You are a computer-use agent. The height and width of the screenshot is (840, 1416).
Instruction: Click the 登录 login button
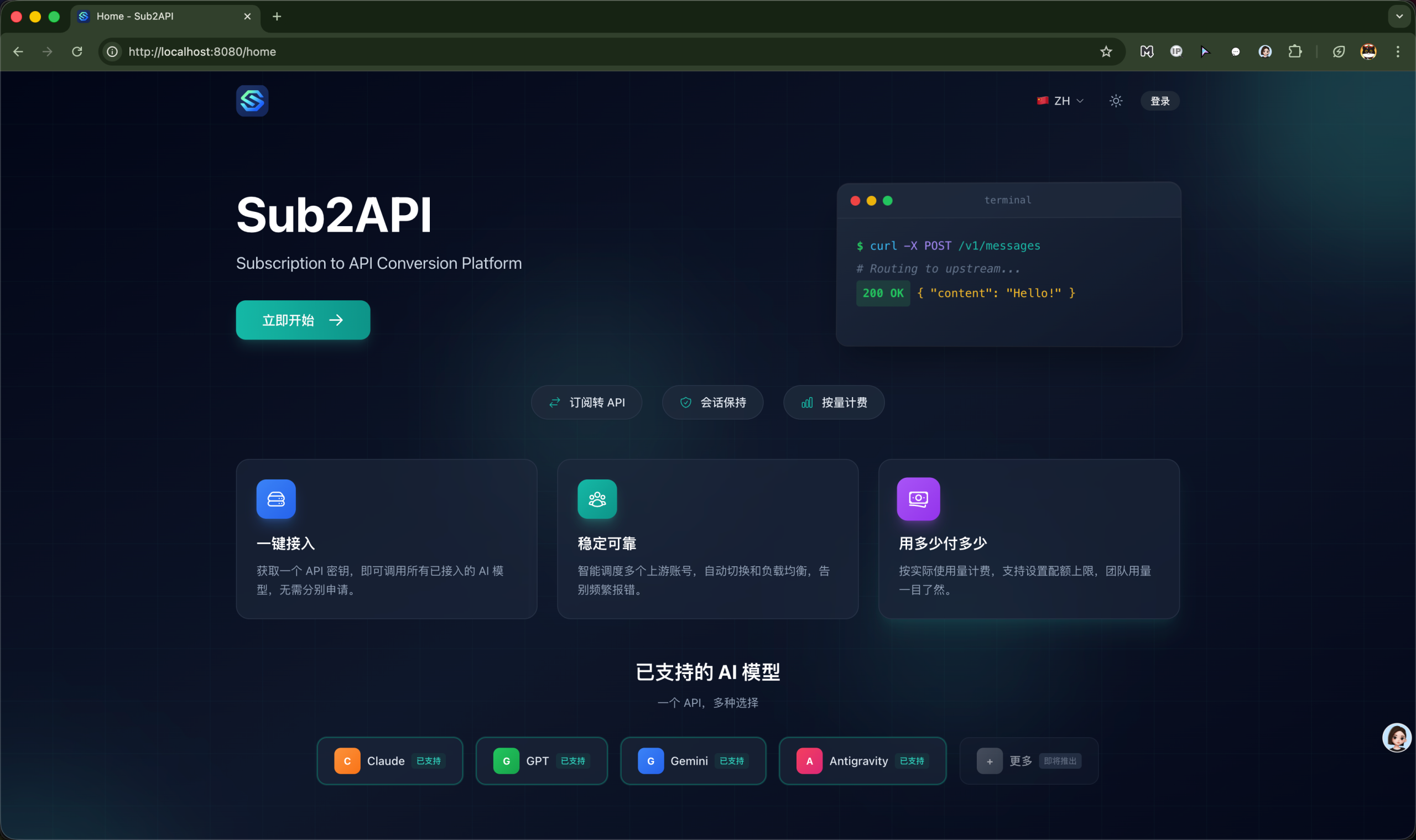(1159, 101)
